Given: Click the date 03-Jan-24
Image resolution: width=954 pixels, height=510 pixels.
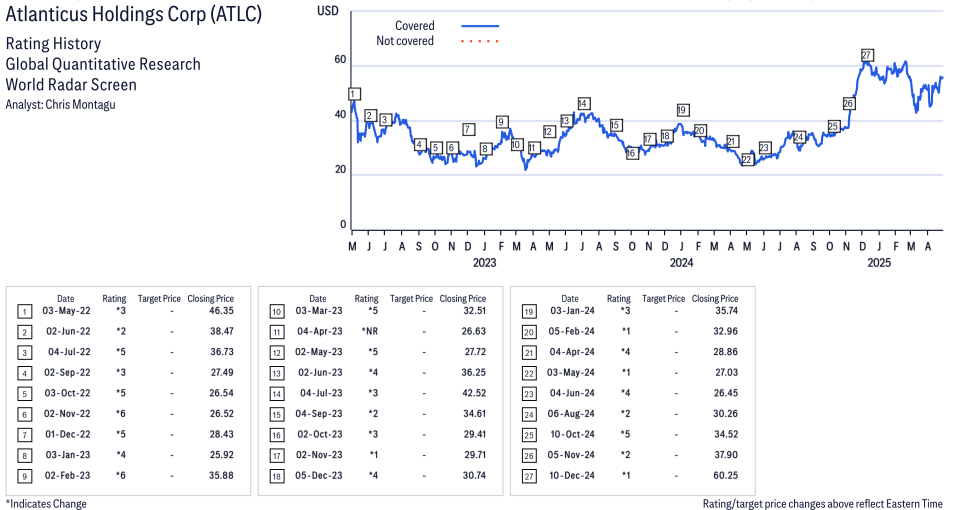Looking at the screenshot, I should [x=572, y=310].
